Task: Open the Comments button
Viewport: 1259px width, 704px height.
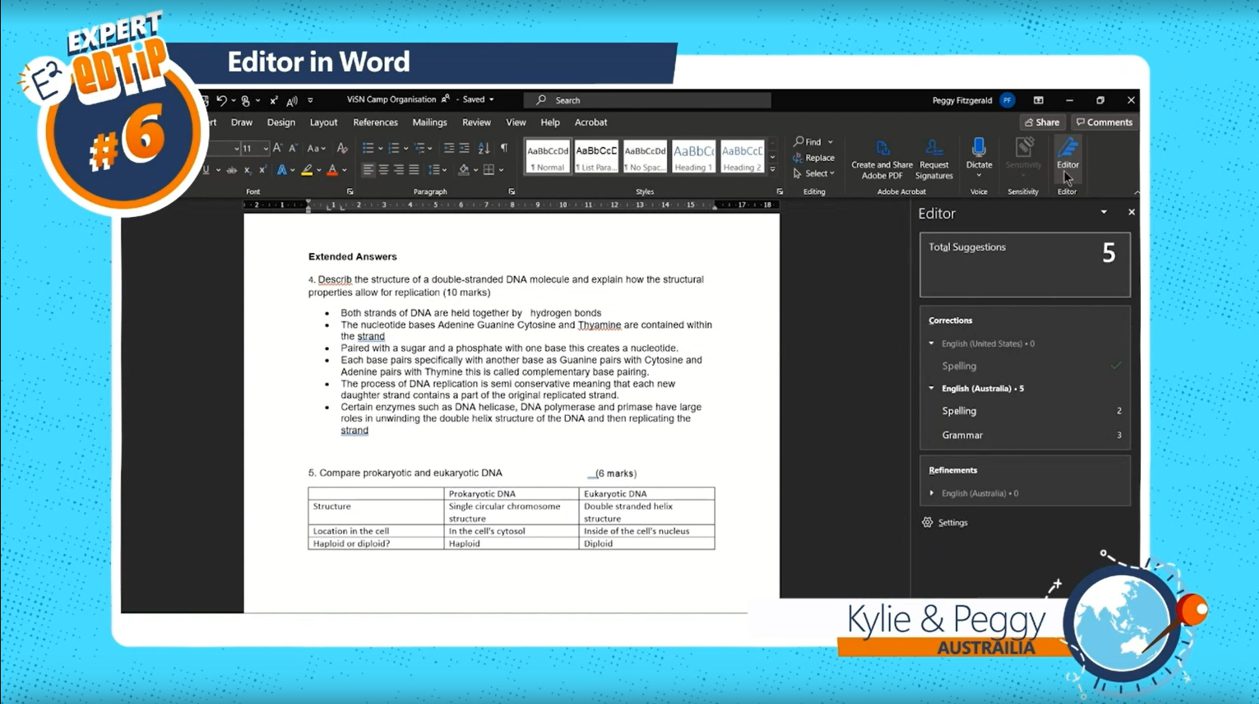Action: [x=1104, y=122]
